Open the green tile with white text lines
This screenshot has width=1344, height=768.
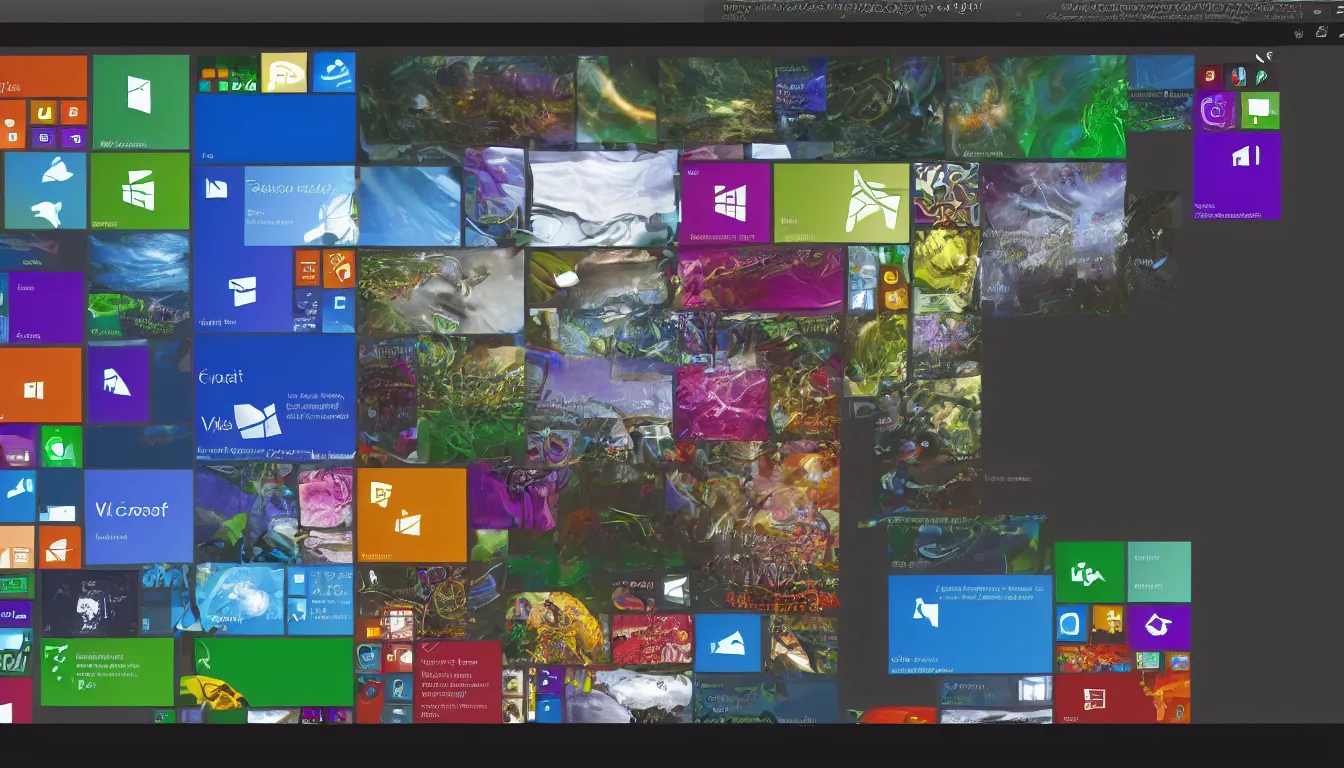[x=107, y=672]
